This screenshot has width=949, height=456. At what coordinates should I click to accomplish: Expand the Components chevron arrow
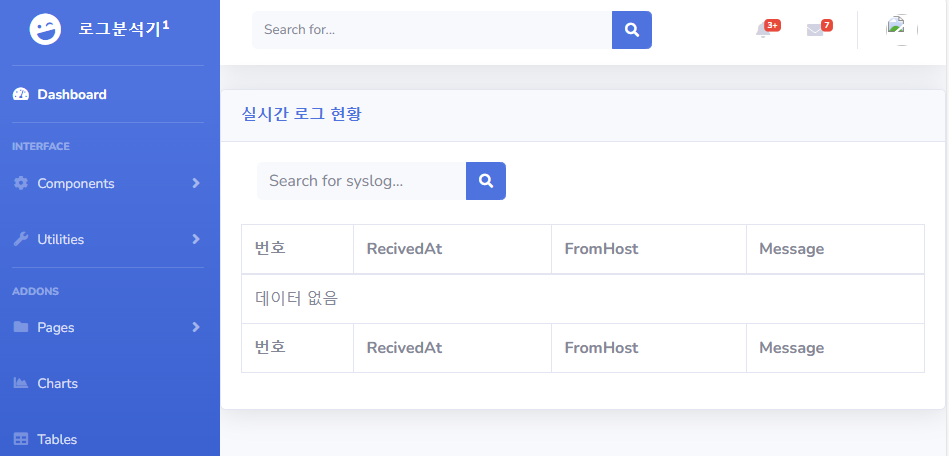(195, 183)
